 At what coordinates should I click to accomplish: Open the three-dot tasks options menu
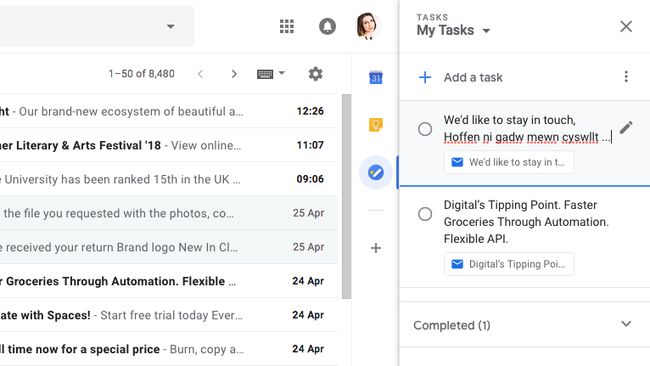point(626,77)
